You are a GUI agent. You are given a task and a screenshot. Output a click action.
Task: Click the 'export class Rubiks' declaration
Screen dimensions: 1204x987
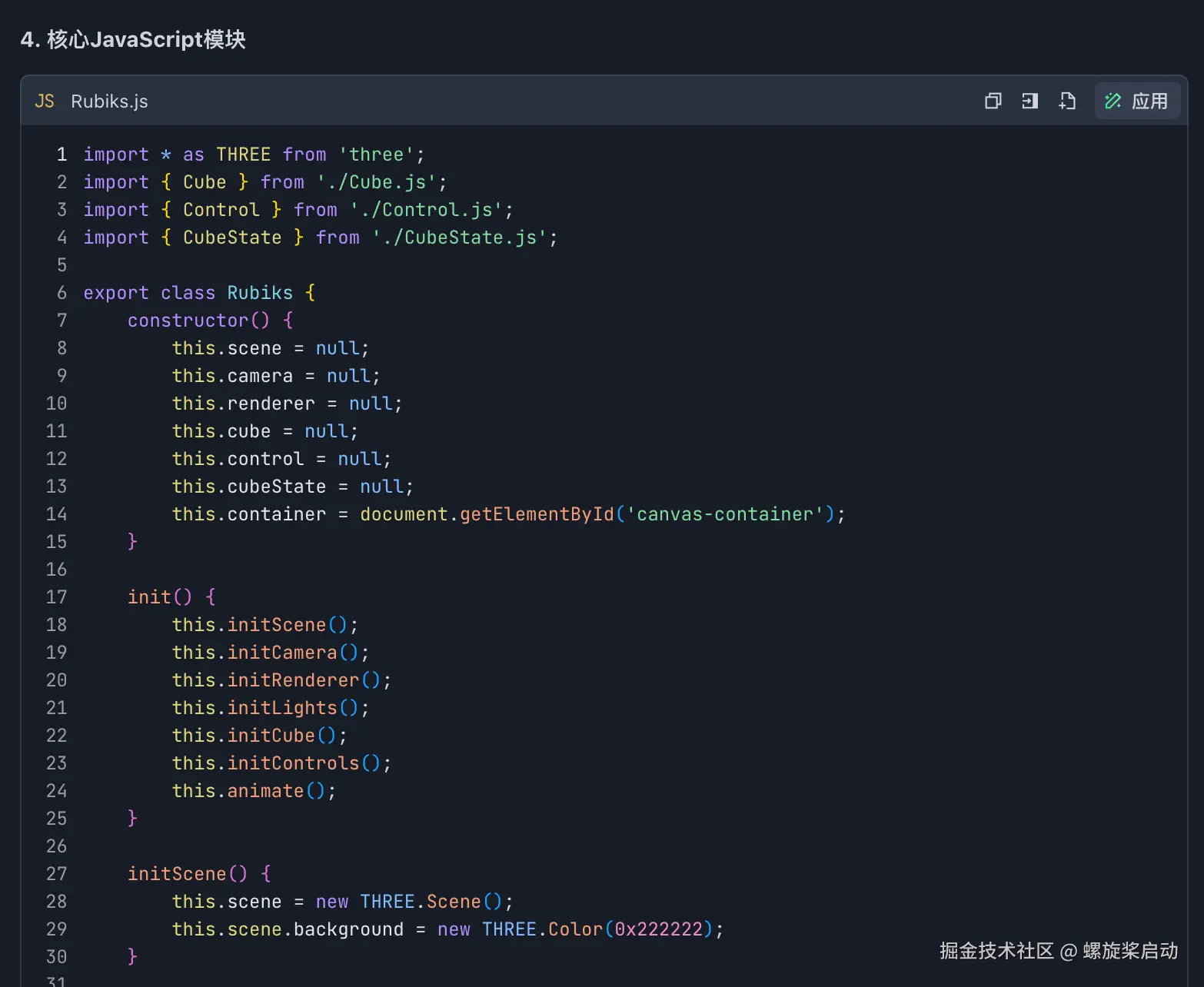(x=188, y=292)
